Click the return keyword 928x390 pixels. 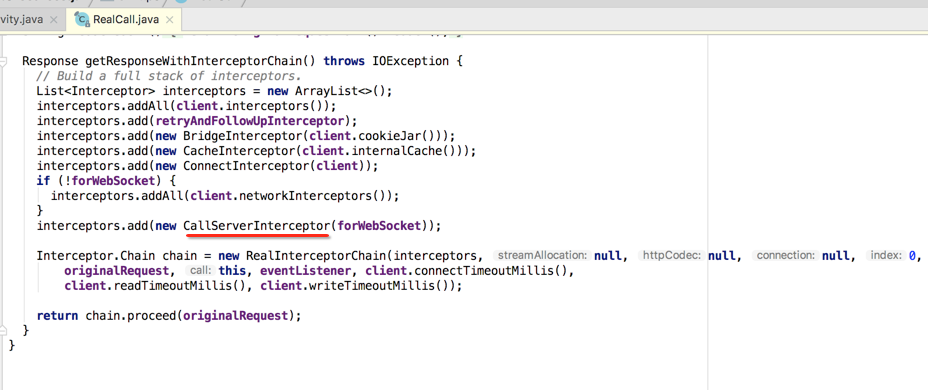(x=57, y=315)
